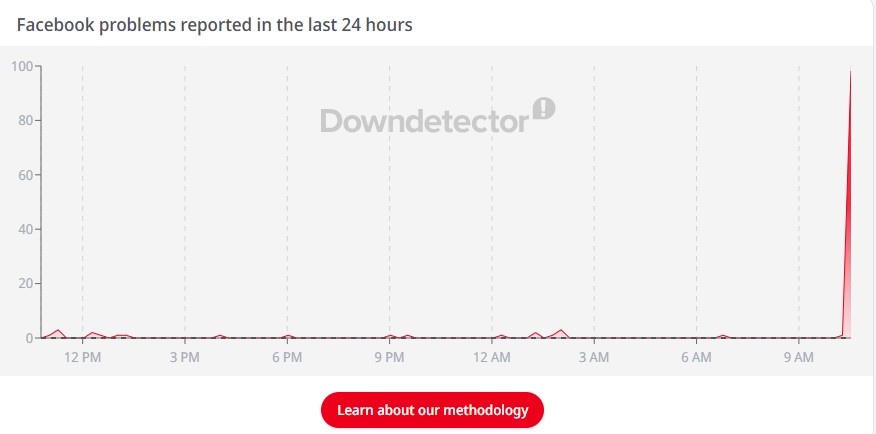Click the 6 AM time axis label
Viewport: 876px width, 434px height.
[x=696, y=357]
